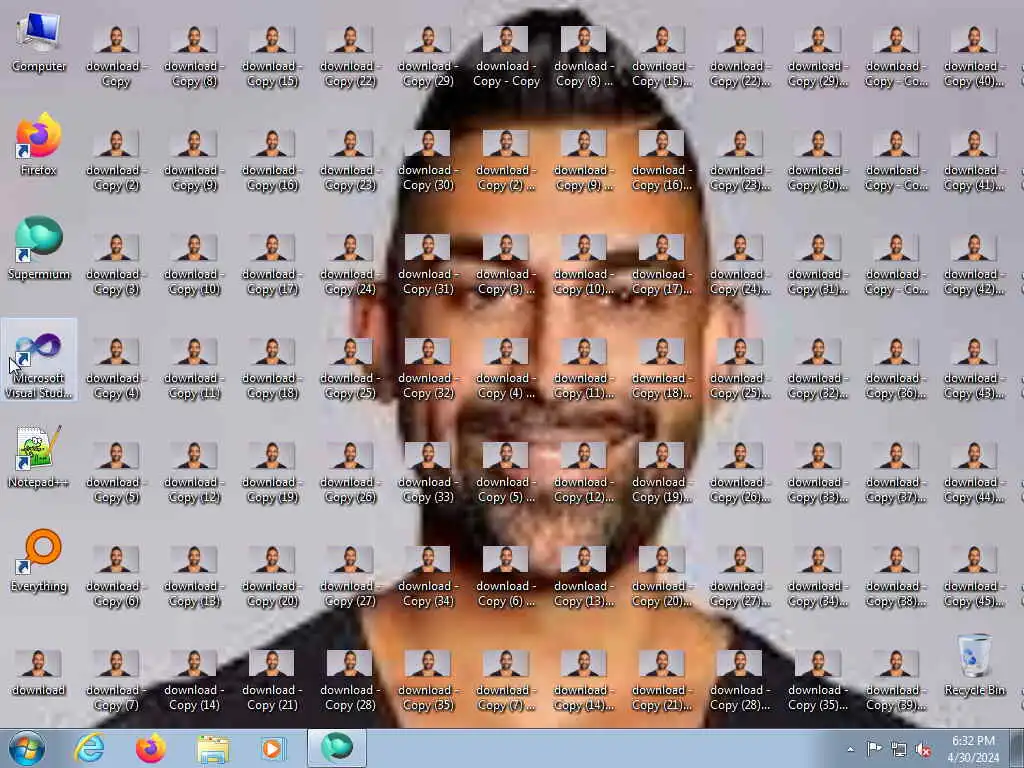Select file download - Copy (30)
Viewport: 1024px width, 768px height.
coord(428,161)
